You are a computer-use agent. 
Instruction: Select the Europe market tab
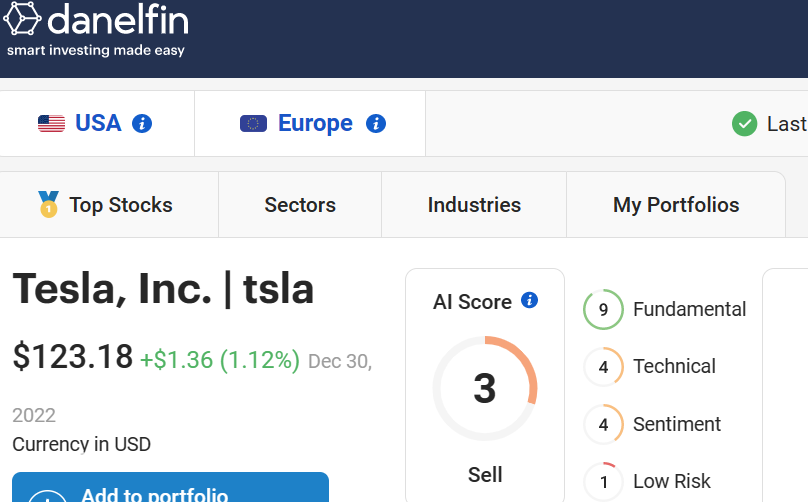pos(310,124)
